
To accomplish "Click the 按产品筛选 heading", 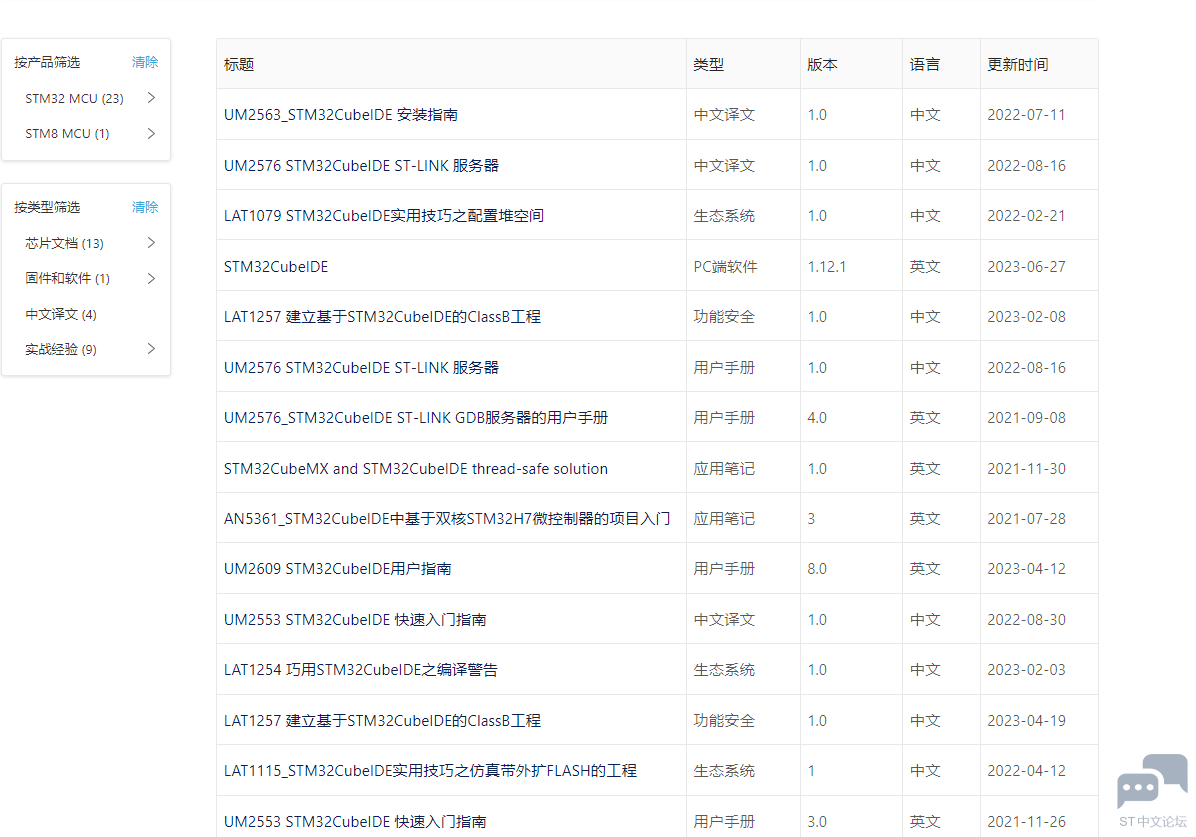I will tap(47, 63).
